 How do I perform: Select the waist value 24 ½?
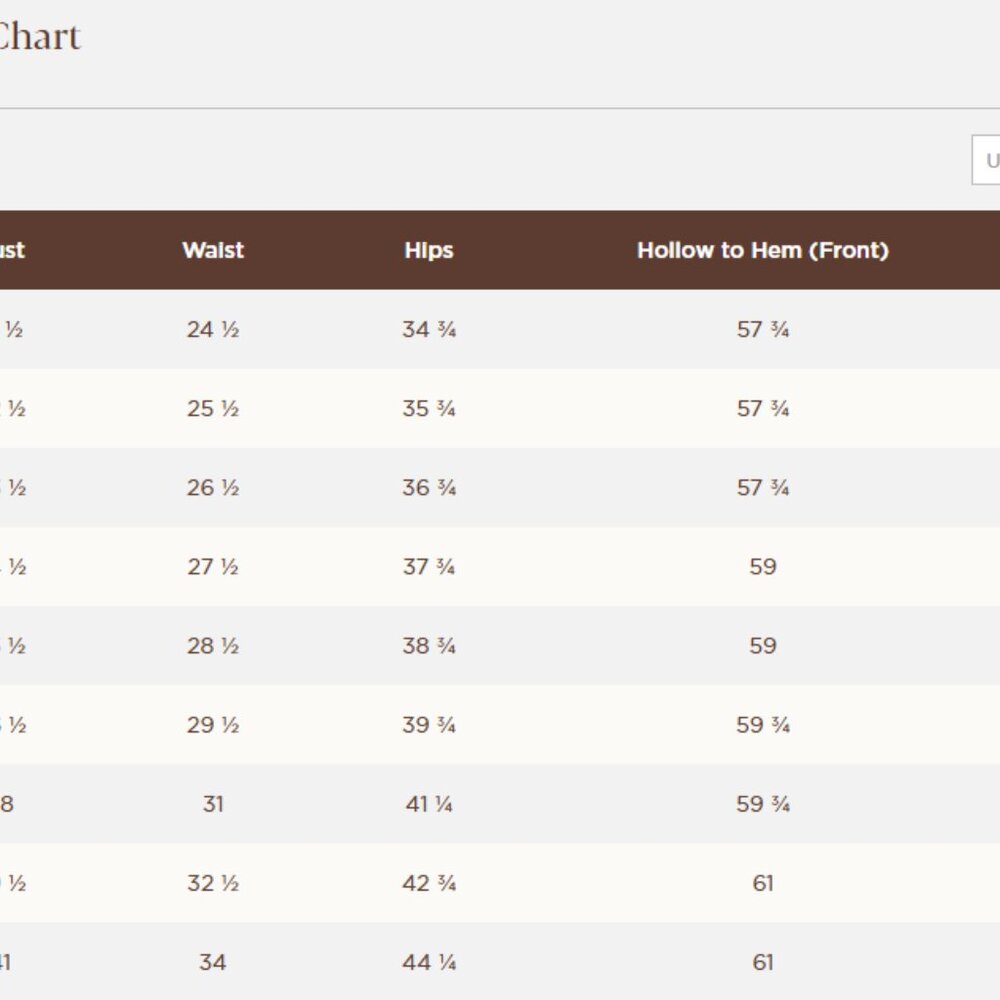[x=213, y=329]
